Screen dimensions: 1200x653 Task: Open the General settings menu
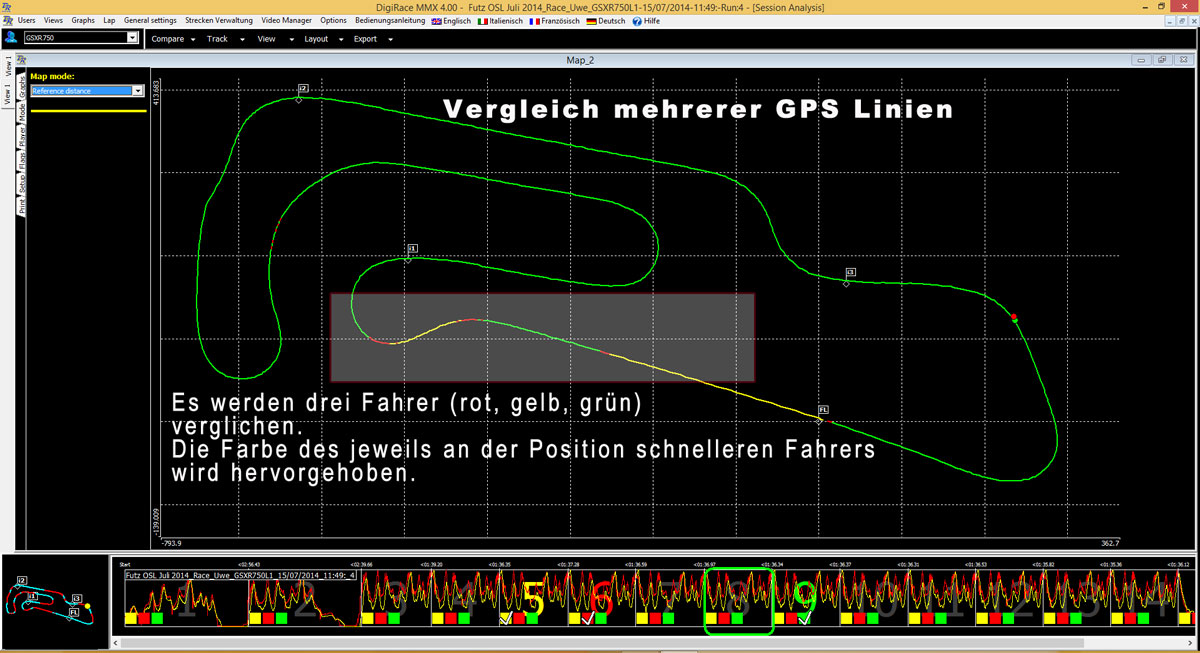pyautogui.click(x=150, y=20)
